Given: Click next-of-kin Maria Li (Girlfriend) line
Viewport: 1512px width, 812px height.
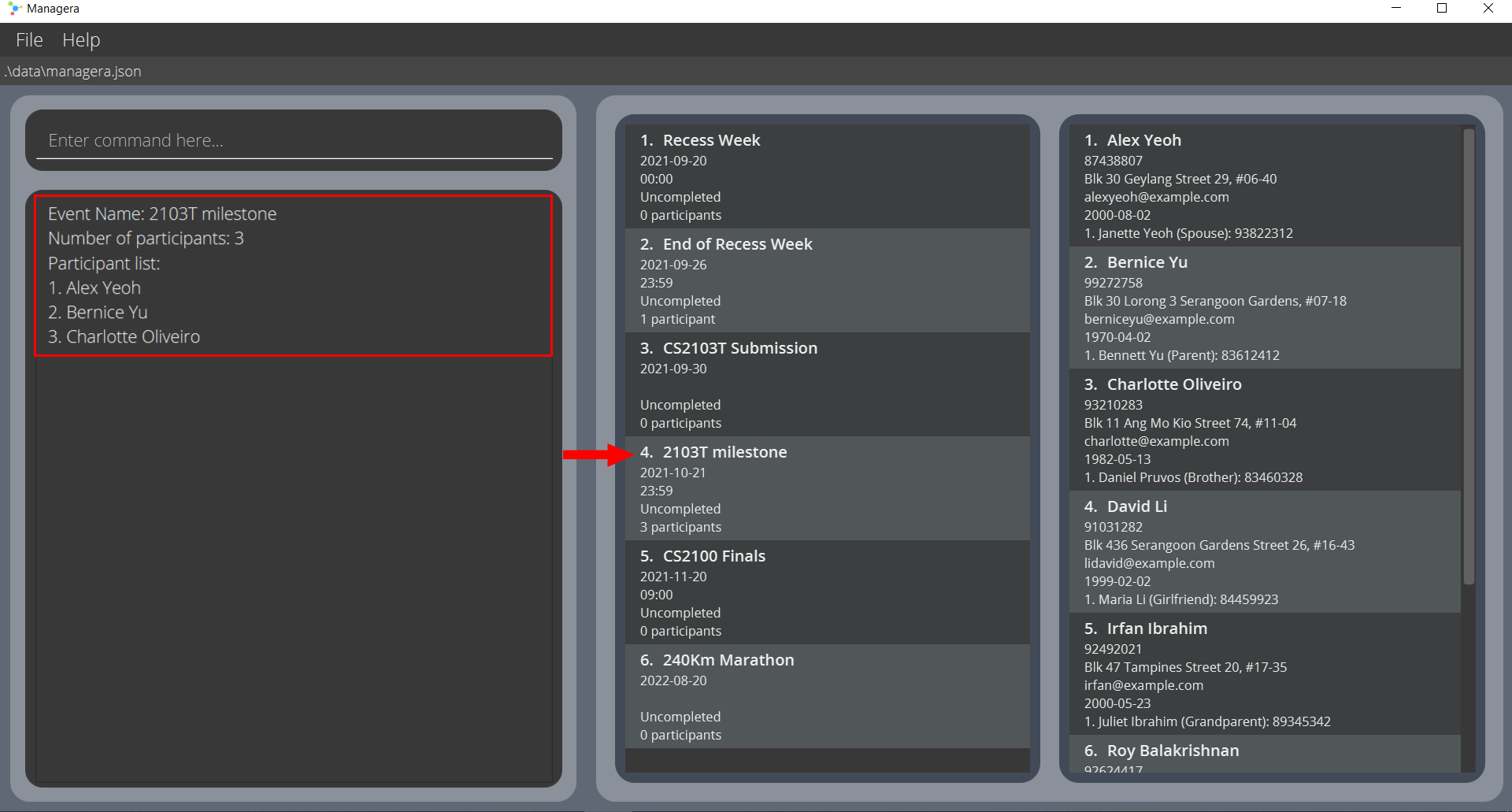Looking at the screenshot, I should [x=1181, y=599].
